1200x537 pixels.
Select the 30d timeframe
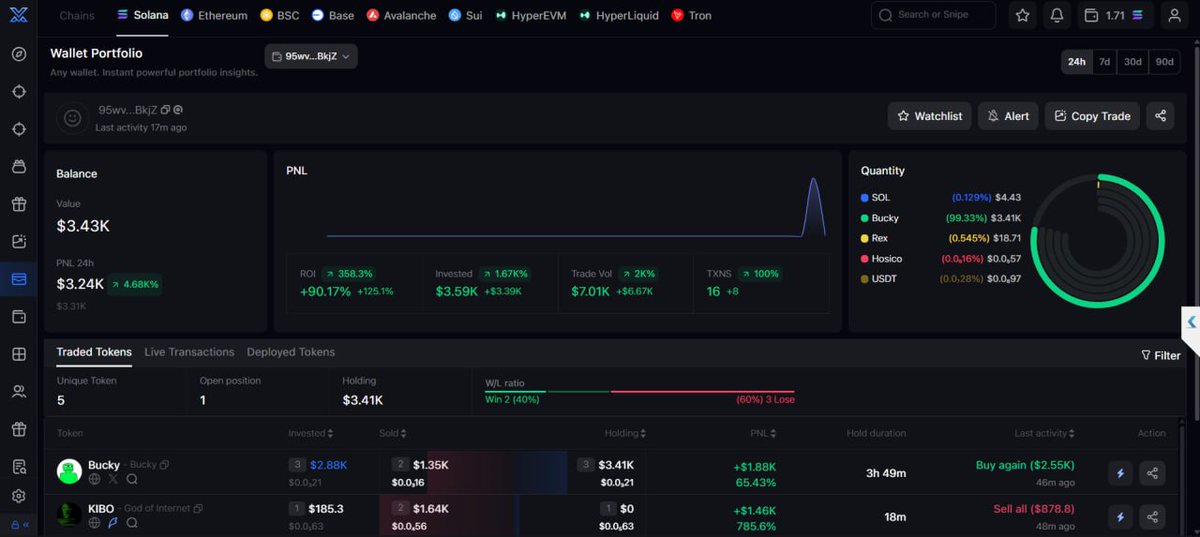pos(1132,61)
